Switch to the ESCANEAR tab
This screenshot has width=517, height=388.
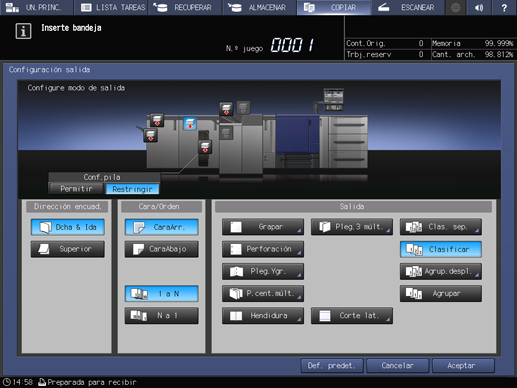pyautogui.click(x=408, y=7)
